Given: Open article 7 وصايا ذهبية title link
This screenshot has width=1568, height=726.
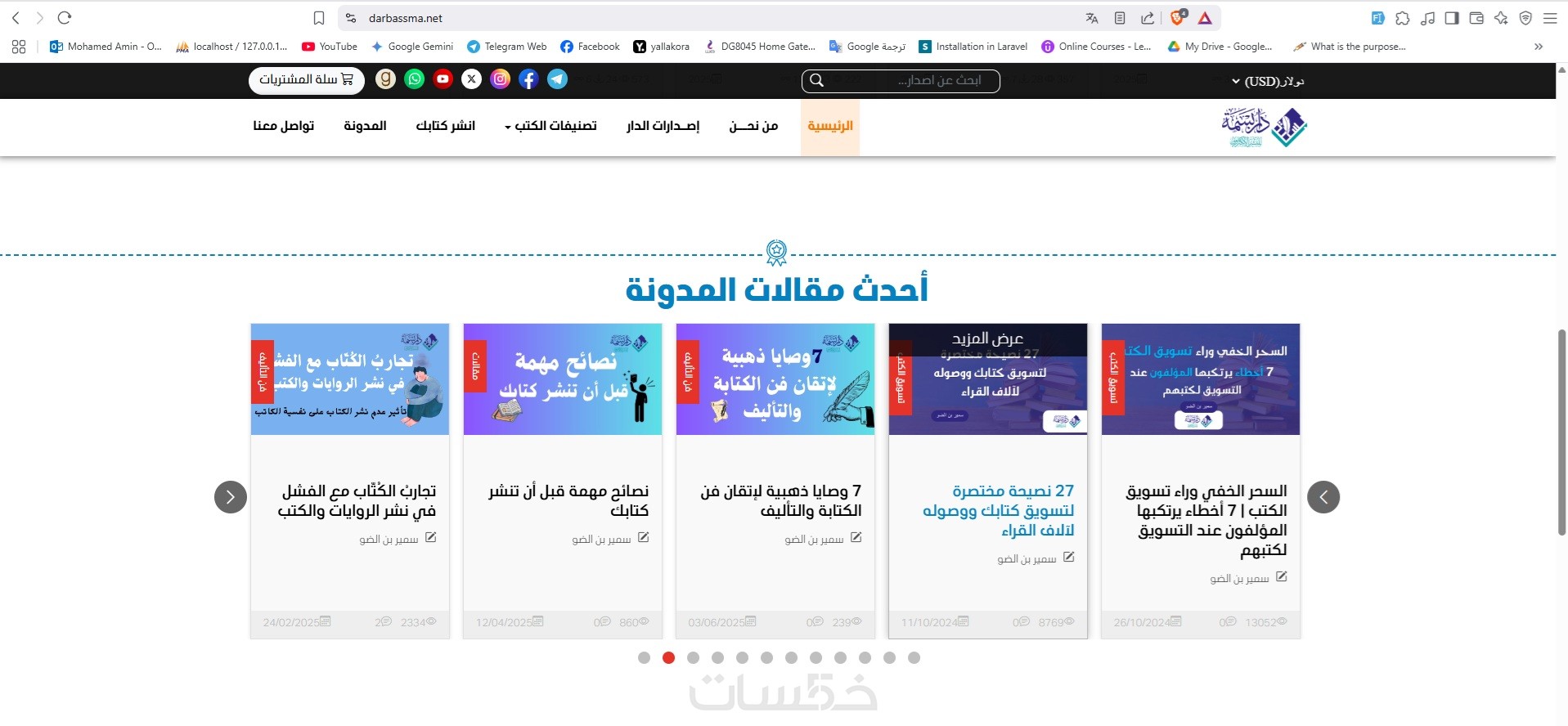Looking at the screenshot, I should (781, 500).
